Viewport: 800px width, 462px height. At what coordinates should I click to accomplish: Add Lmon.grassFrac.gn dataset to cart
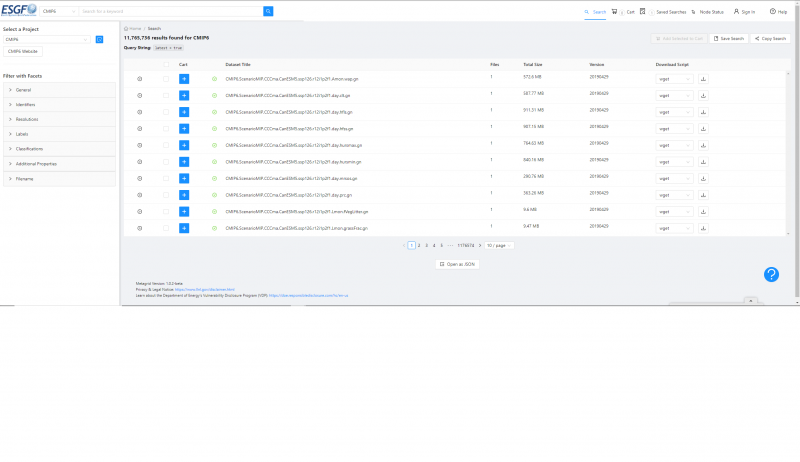click(184, 228)
